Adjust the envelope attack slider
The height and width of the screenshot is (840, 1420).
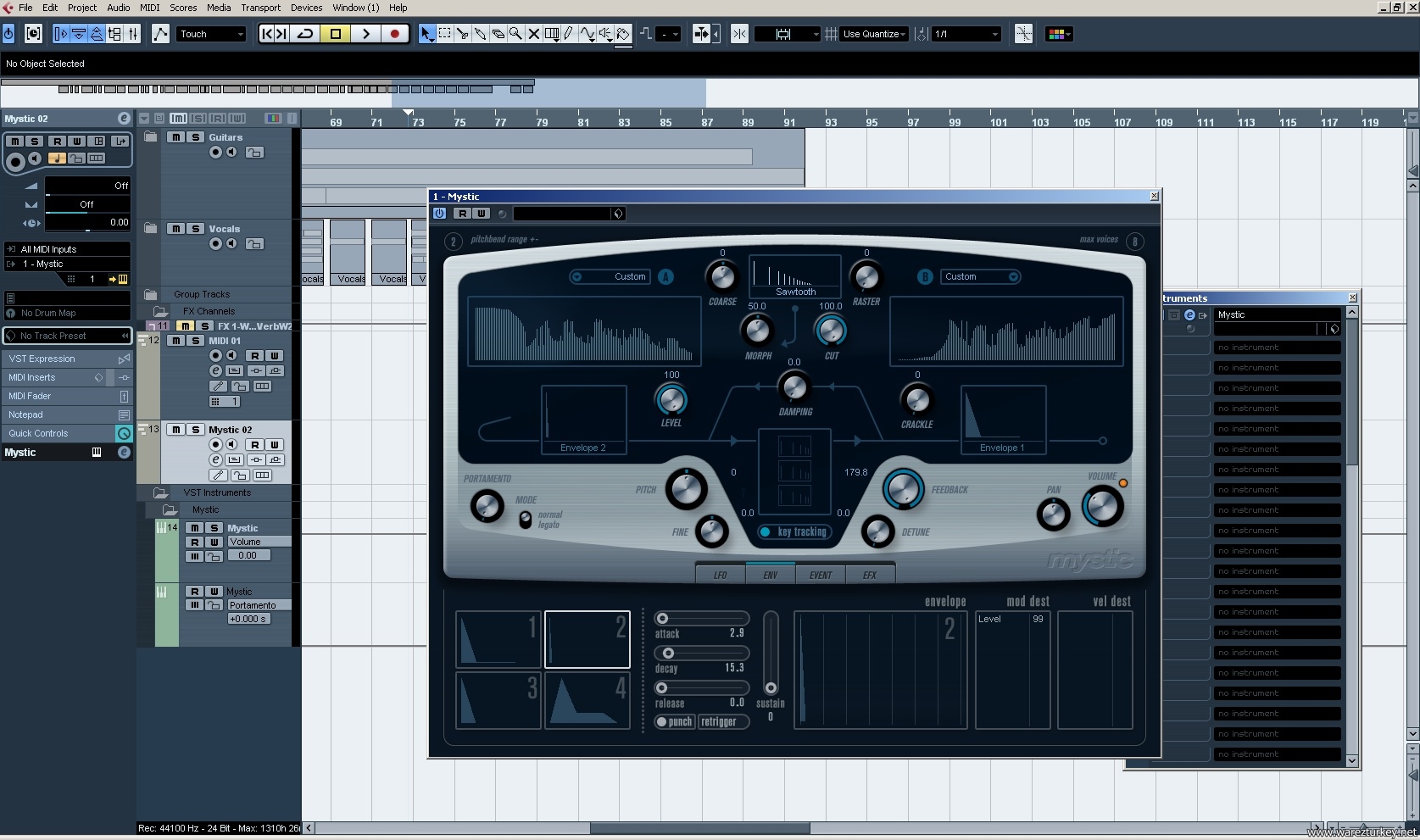tap(663, 619)
